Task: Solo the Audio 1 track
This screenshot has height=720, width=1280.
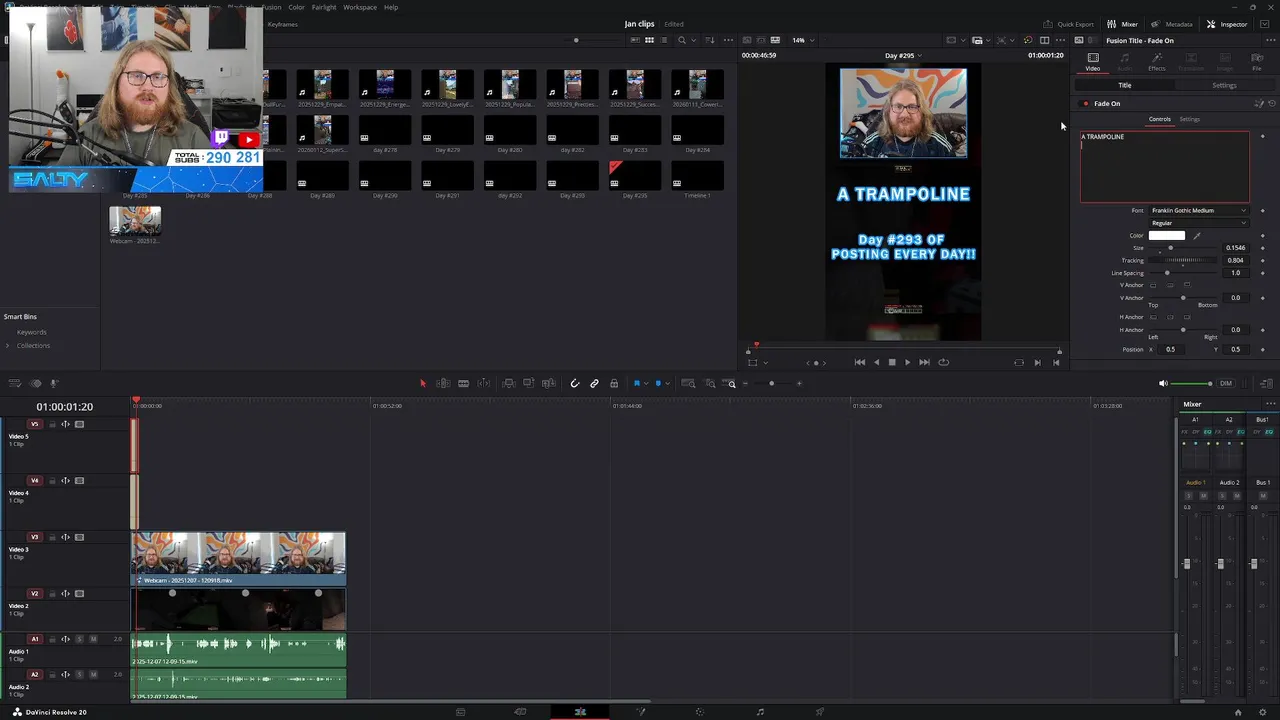Action: click(x=80, y=639)
